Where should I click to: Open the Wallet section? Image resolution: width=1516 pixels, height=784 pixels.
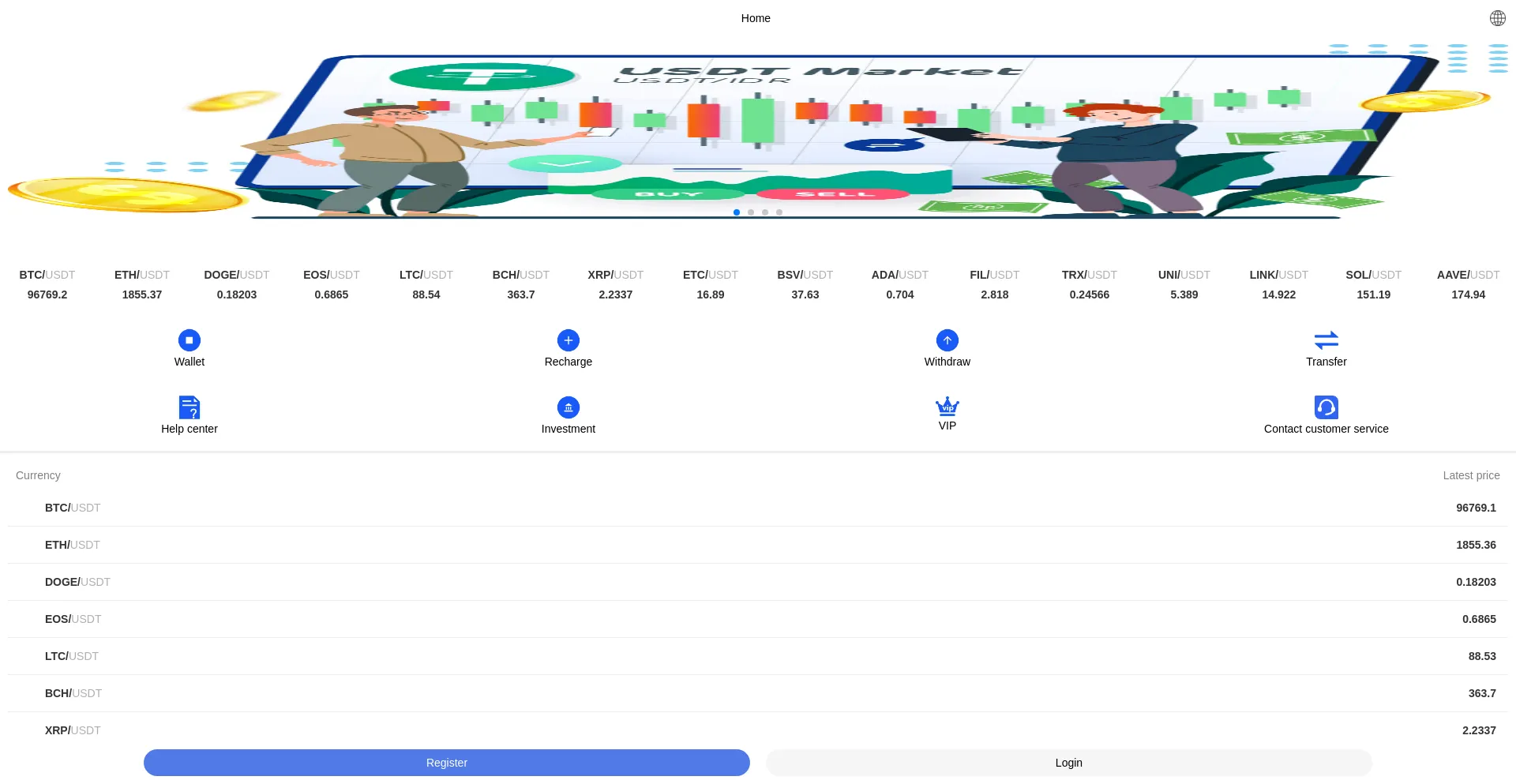point(189,347)
